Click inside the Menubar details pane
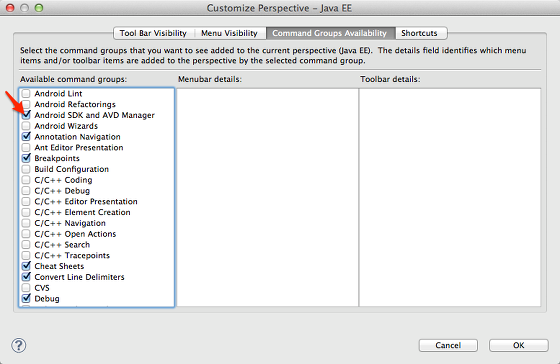This screenshot has width=560, height=364. tap(268, 197)
